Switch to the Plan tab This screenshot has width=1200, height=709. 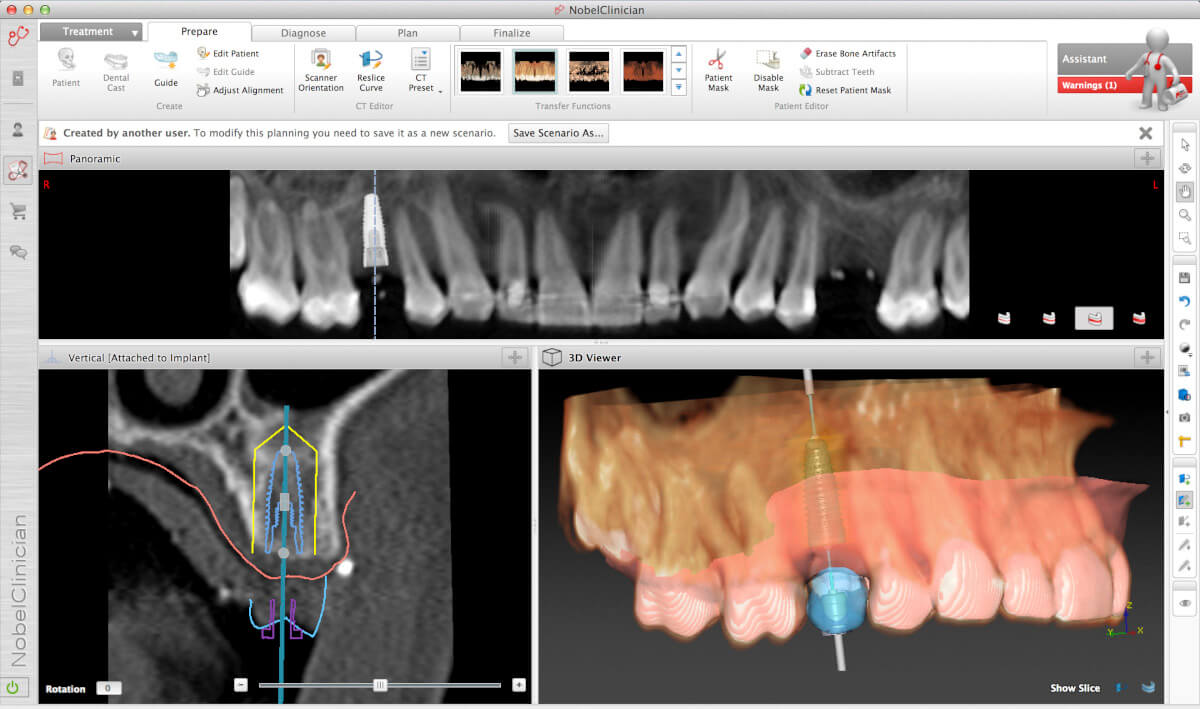pyautogui.click(x=407, y=33)
